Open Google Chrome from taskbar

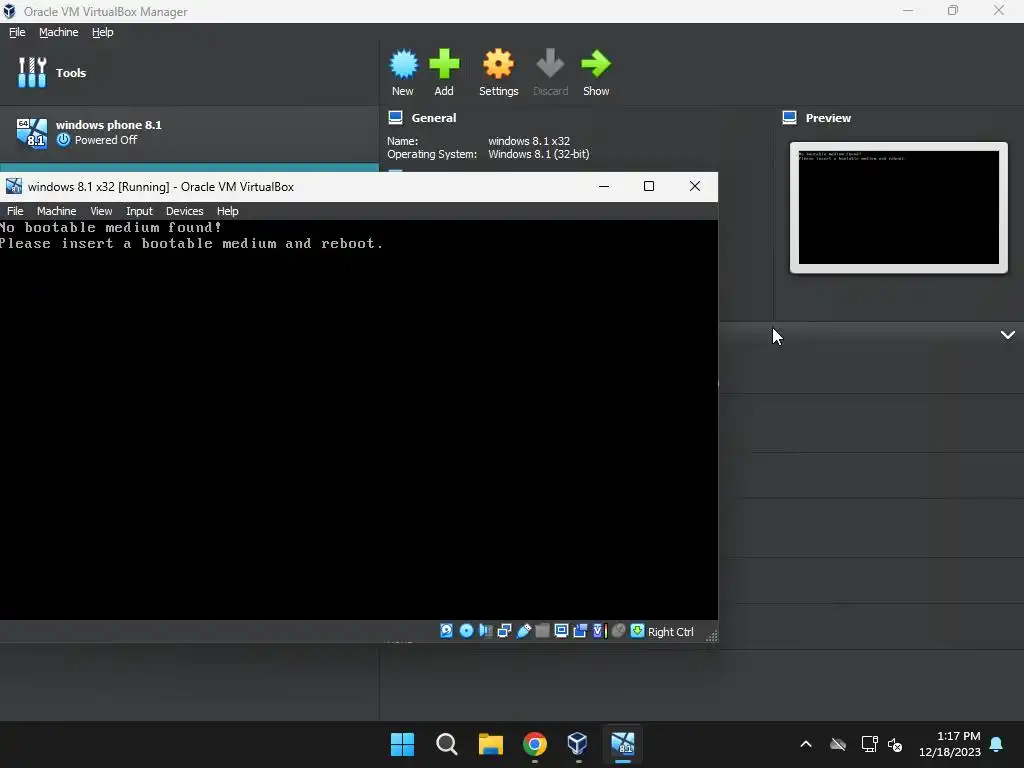(x=535, y=744)
